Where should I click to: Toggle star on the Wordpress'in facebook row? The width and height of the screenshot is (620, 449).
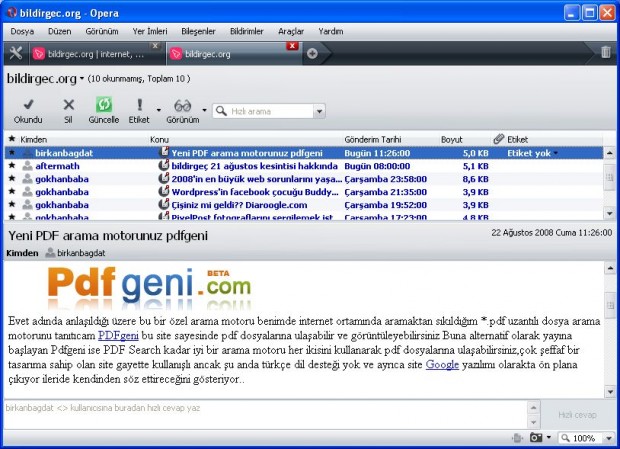[x=12, y=192]
